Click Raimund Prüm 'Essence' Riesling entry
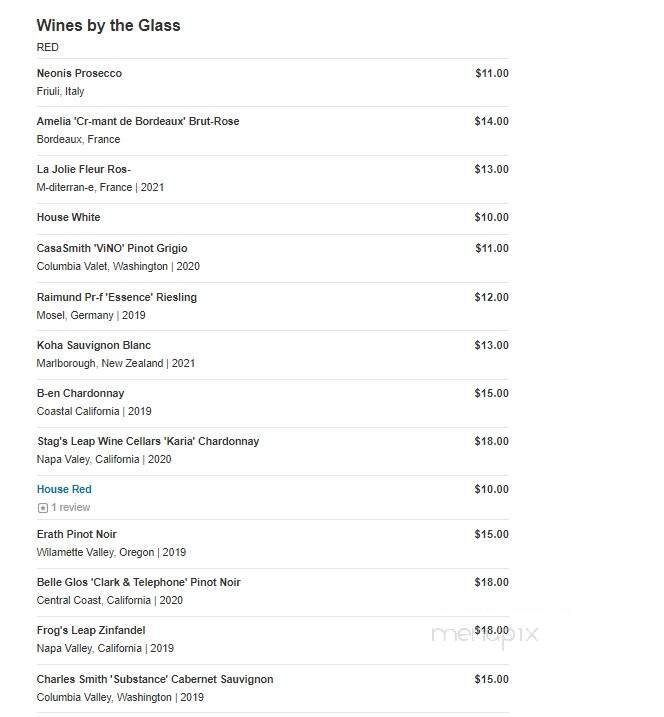This screenshot has height=717, width=664. pyautogui.click(x=117, y=297)
